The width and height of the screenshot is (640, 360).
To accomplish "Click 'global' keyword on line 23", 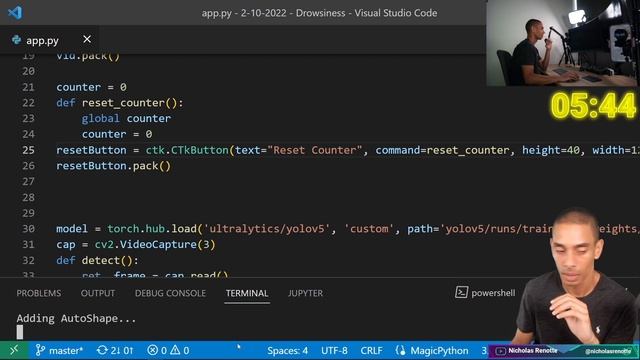I will click(x=100, y=119).
